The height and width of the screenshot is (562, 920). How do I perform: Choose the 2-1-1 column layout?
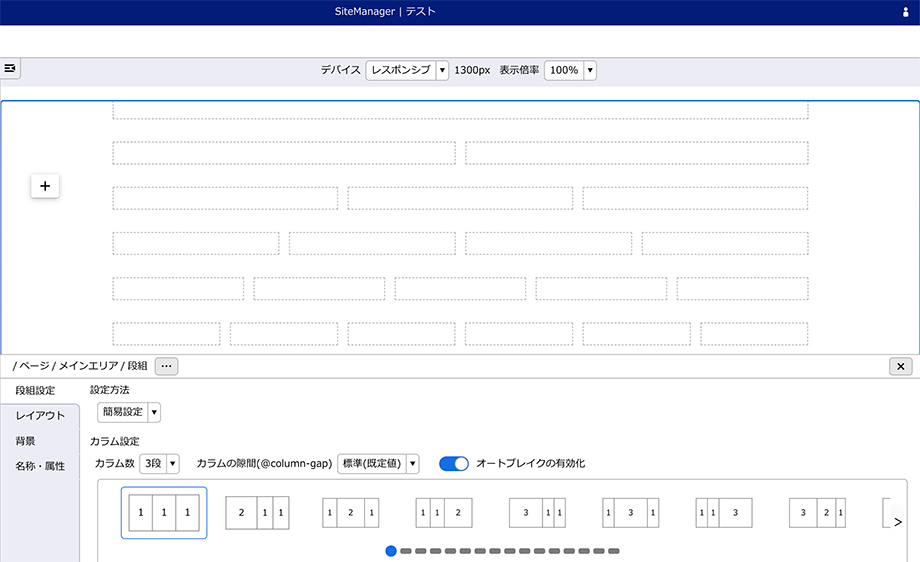[x=258, y=513]
